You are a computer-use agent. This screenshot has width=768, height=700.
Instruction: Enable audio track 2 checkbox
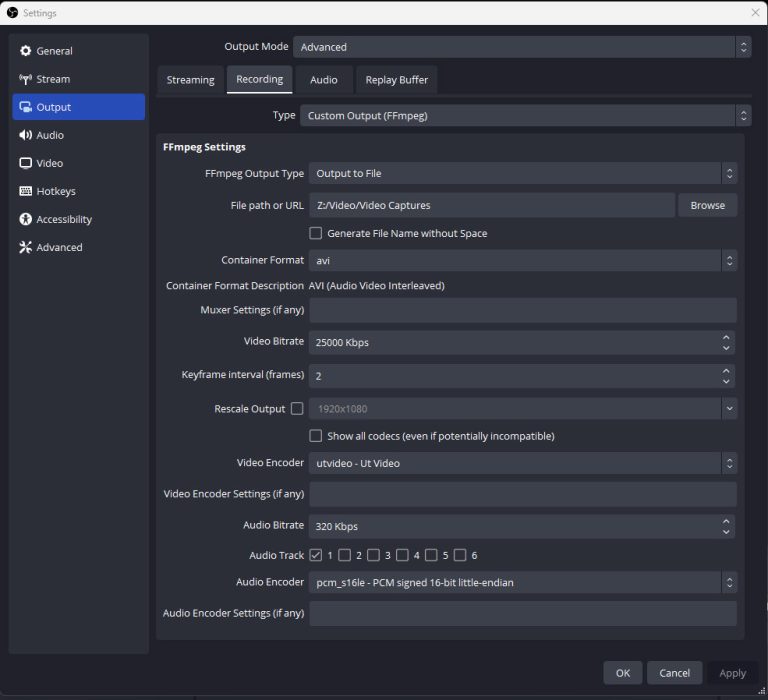[345, 555]
